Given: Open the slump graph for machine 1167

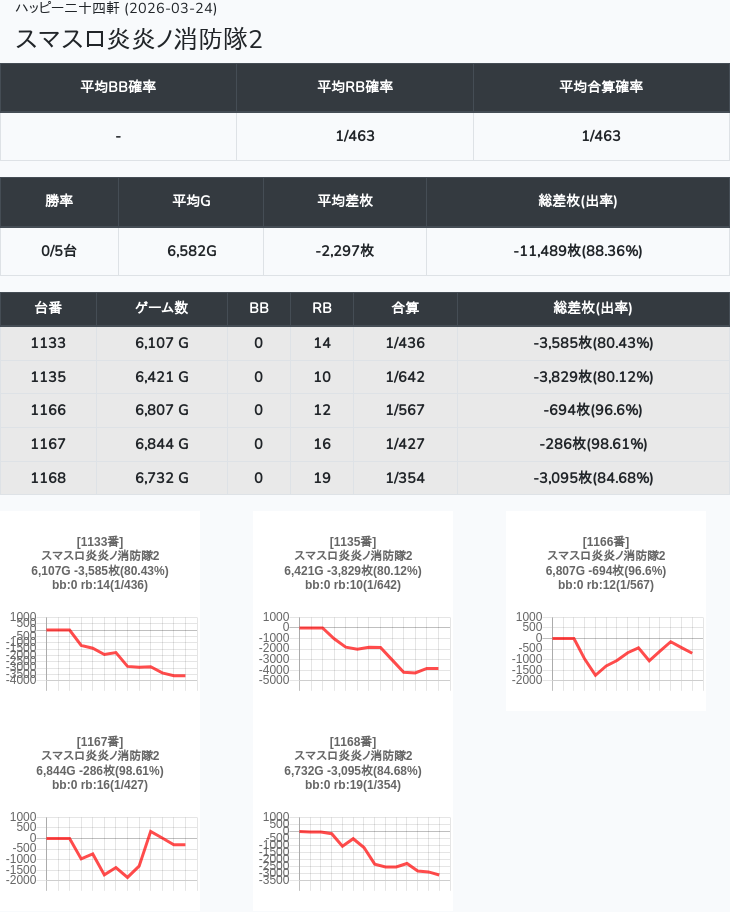Looking at the screenshot, I should click(x=100, y=848).
